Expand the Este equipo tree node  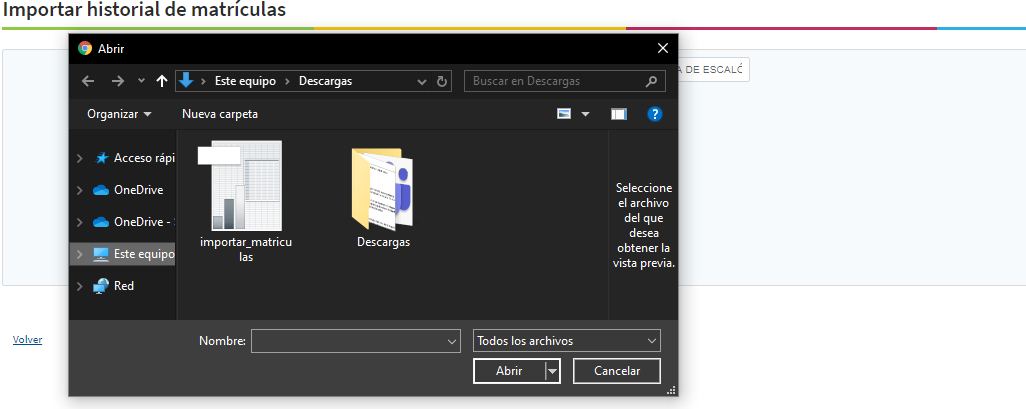point(79,254)
